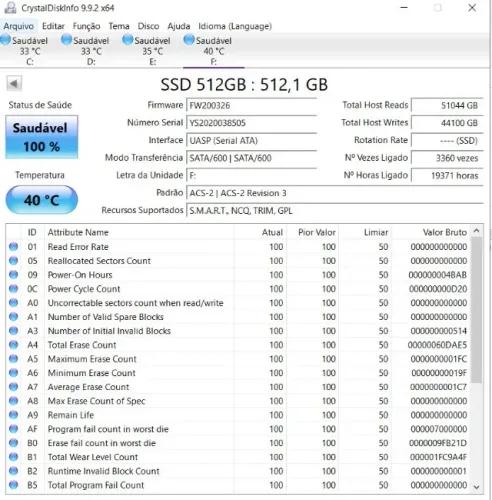This screenshot has width=492, height=500.
Task: Click status orb for Total Program Fail Count
Action: [x=13, y=485]
